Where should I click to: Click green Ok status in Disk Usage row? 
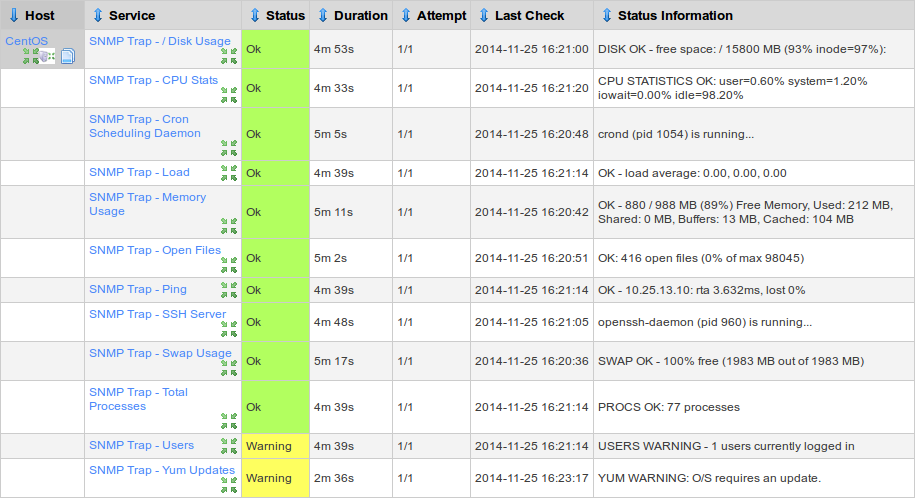coord(275,49)
